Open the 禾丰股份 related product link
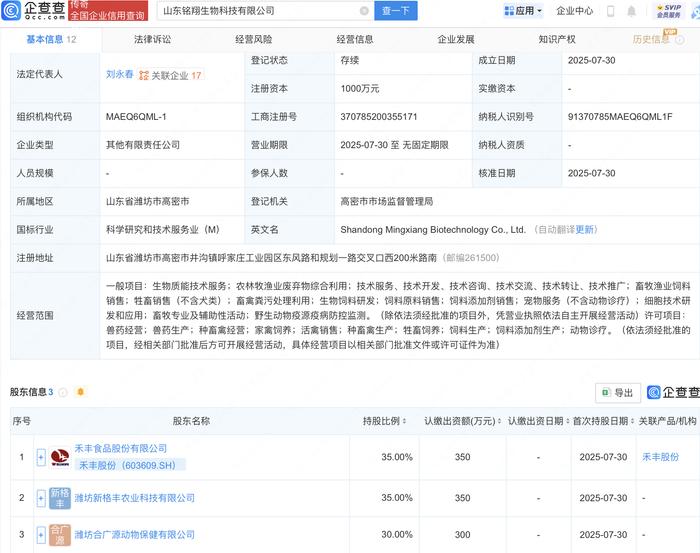The height and width of the screenshot is (553, 700). (660, 457)
